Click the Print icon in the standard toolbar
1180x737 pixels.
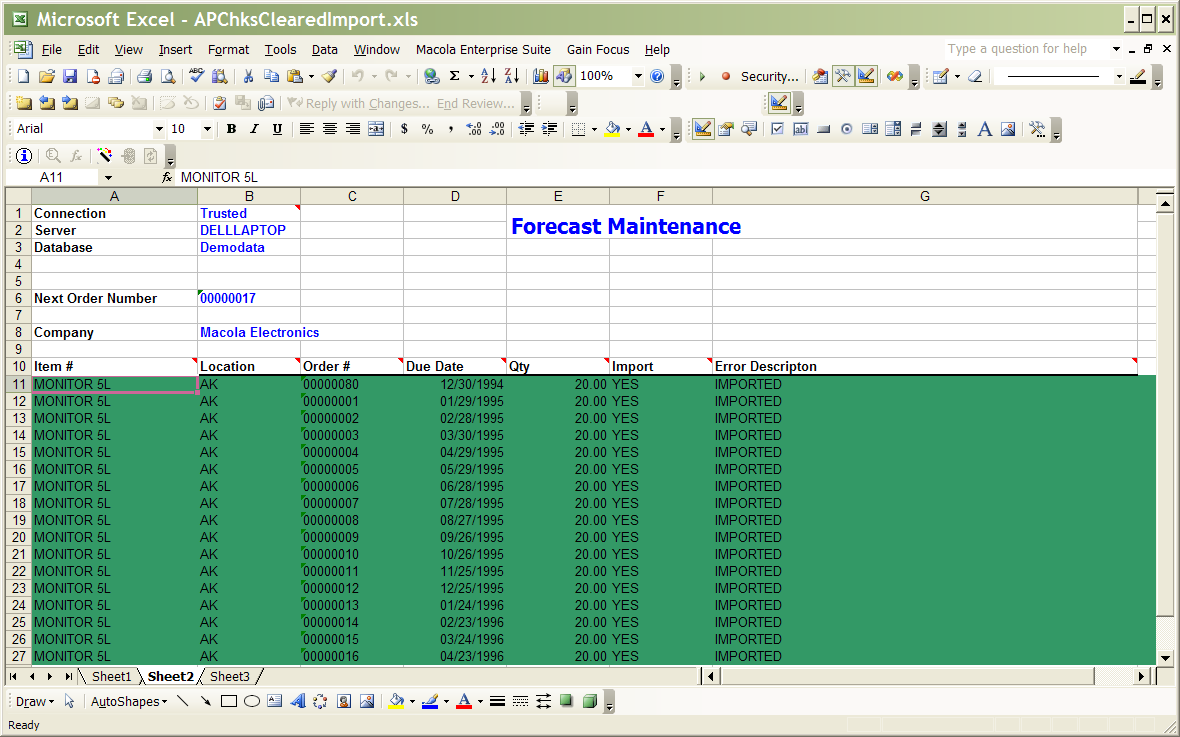pos(144,76)
